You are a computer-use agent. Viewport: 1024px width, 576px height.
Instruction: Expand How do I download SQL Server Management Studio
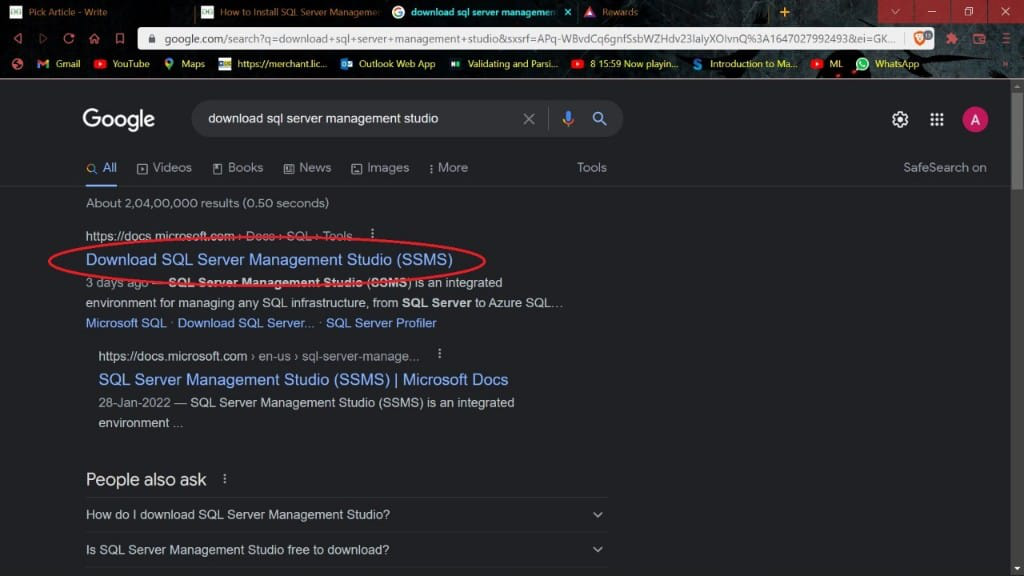(345, 515)
